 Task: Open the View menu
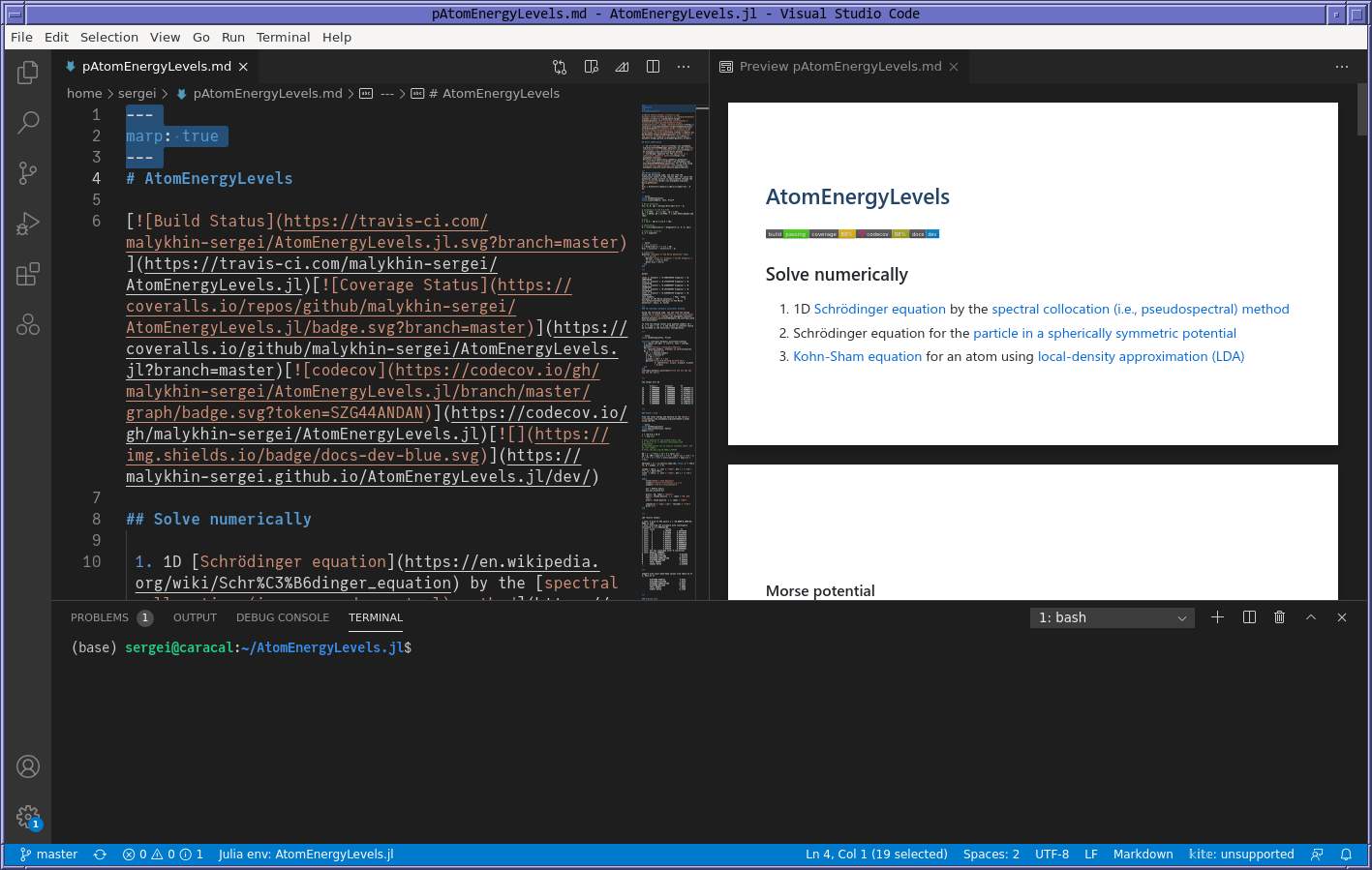(x=165, y=37)
